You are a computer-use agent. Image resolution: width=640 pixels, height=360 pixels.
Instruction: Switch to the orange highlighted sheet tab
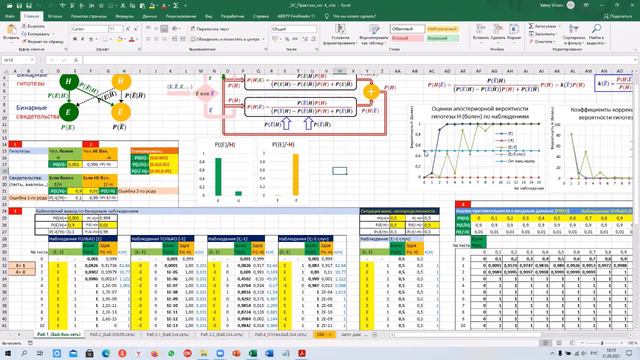coord(324,334)
